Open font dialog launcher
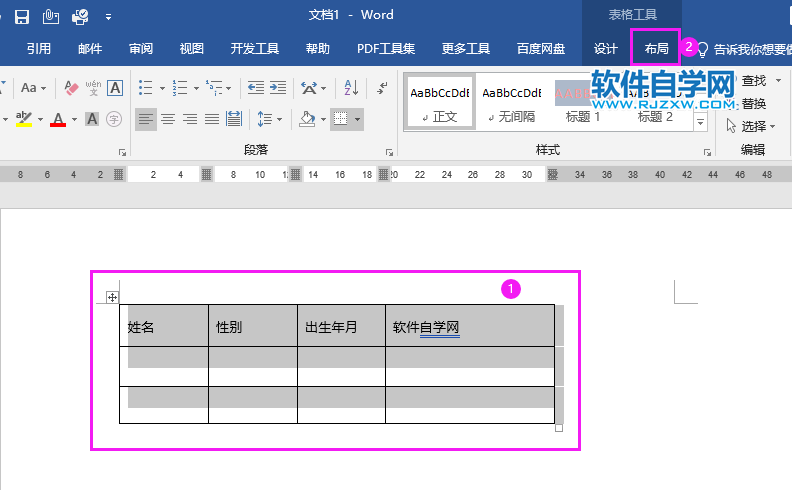Image resolution: width=792 pixels, height=490 pixels. click(122, 152)
